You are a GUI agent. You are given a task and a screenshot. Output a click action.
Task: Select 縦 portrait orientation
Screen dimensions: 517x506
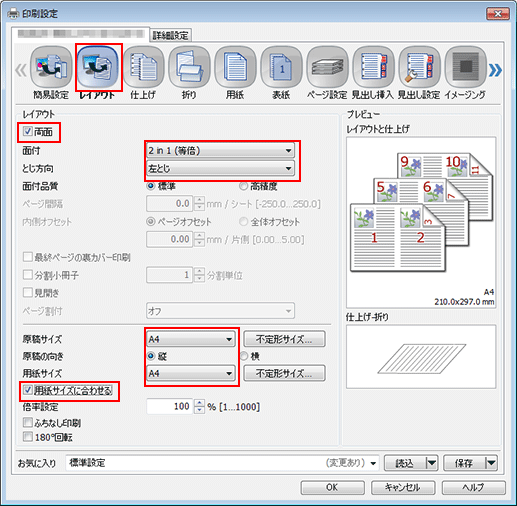click(x=151, y=356)
